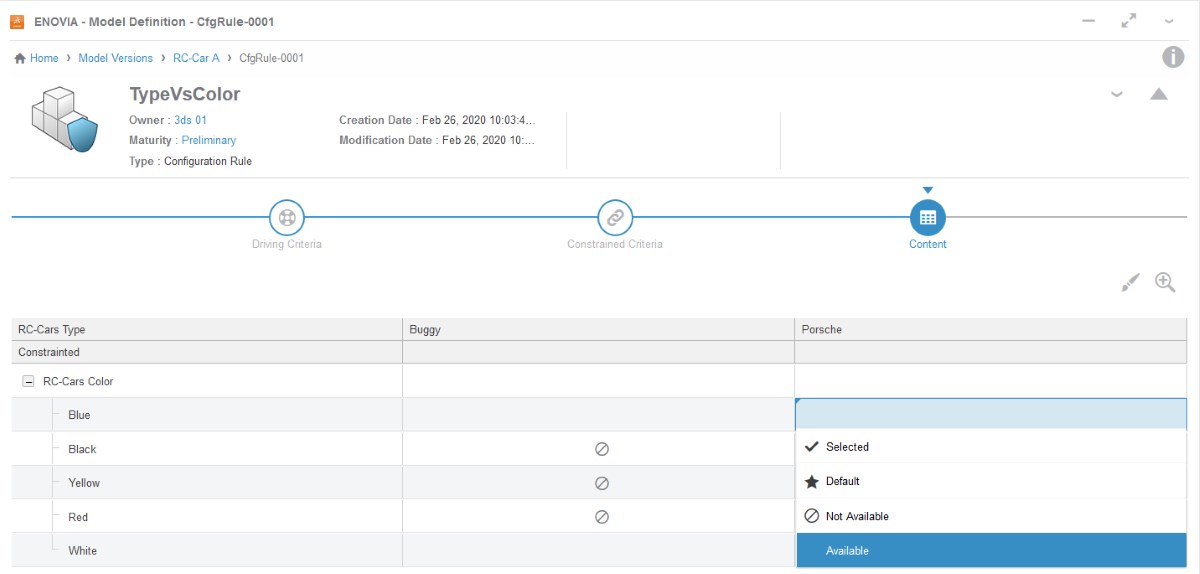Click the ENOVIA app logo icon
The width and height of the screenshot is (1200, 574).
coord(17,21)
